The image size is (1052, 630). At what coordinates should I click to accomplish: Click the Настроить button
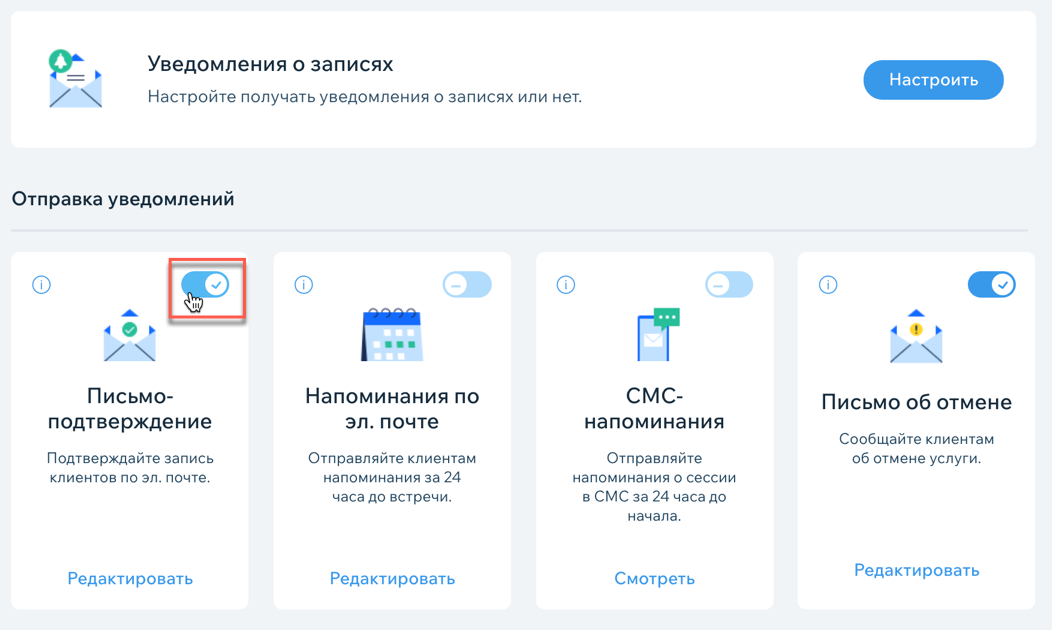pyautogui.click(x=933, y=80)
